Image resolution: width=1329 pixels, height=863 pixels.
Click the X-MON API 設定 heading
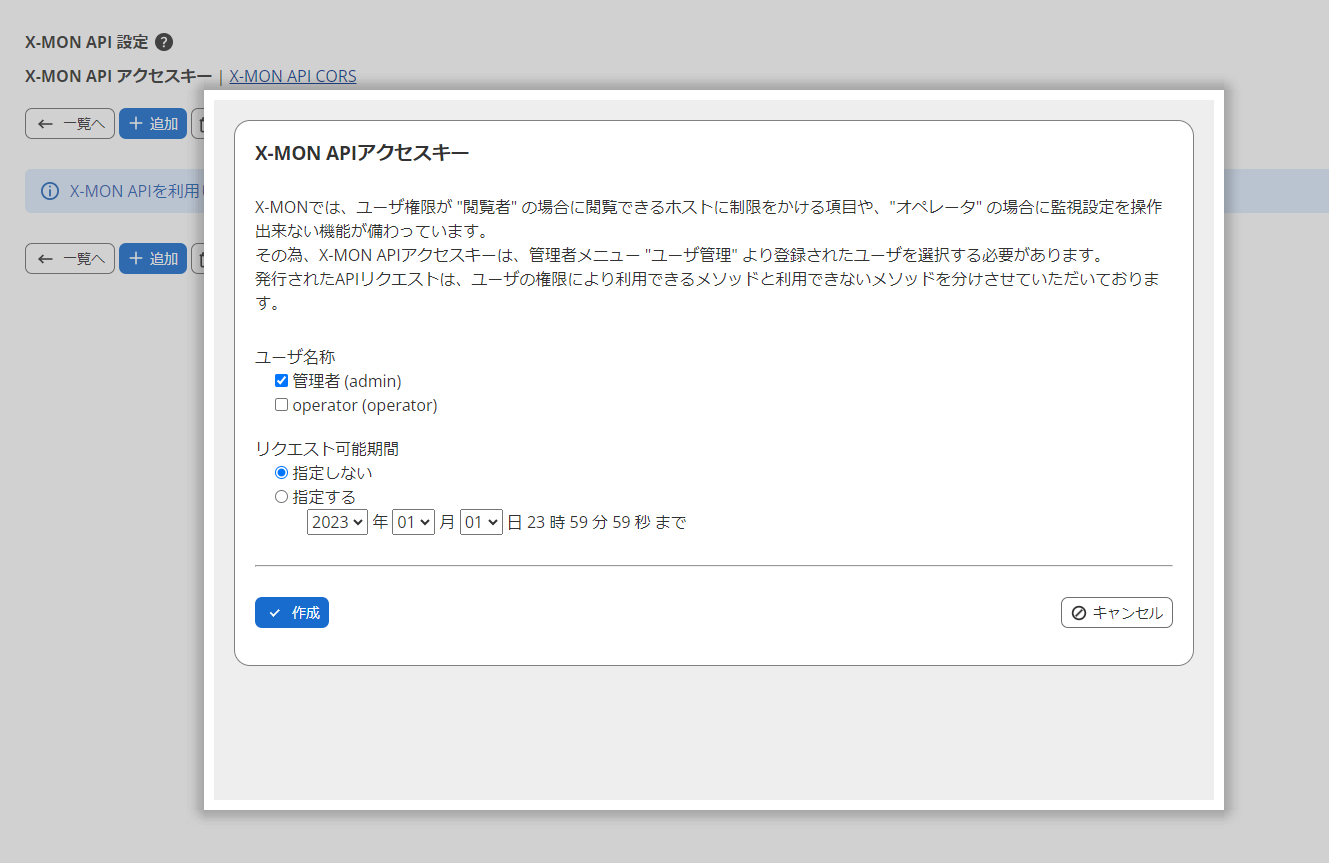(x=86, y=42)
